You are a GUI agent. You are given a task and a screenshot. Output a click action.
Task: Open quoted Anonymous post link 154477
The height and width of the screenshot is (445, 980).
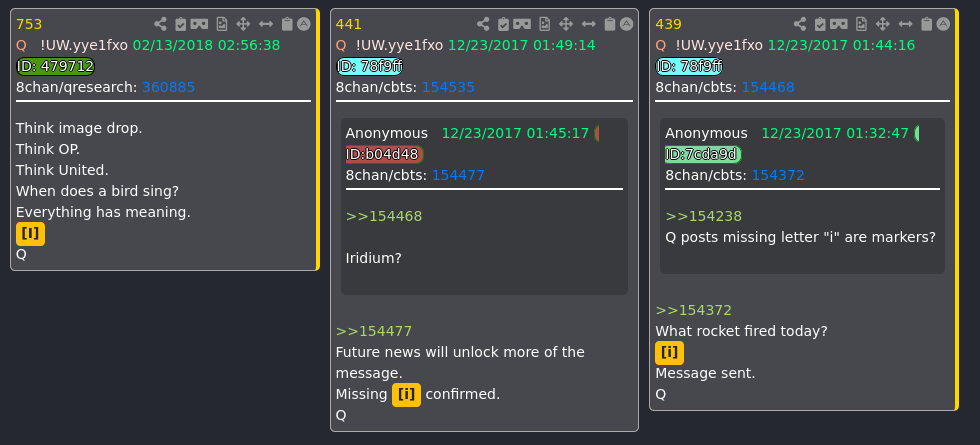tap(458, 176)
